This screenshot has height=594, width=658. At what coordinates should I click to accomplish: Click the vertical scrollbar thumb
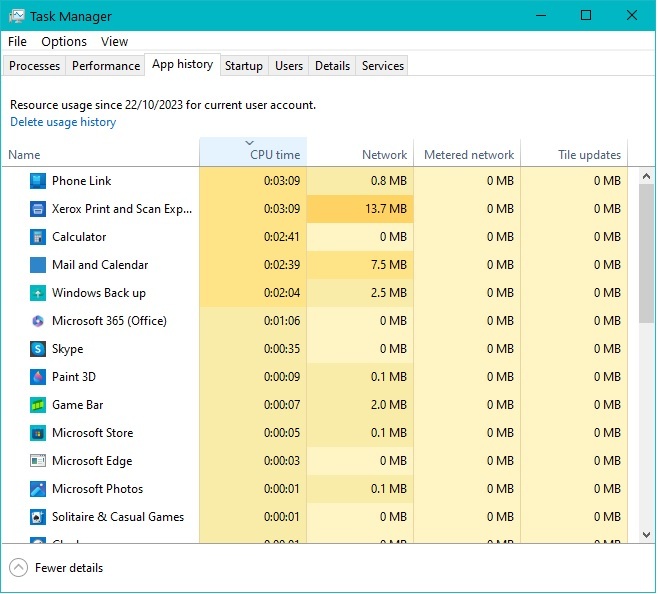pos(646,254)
